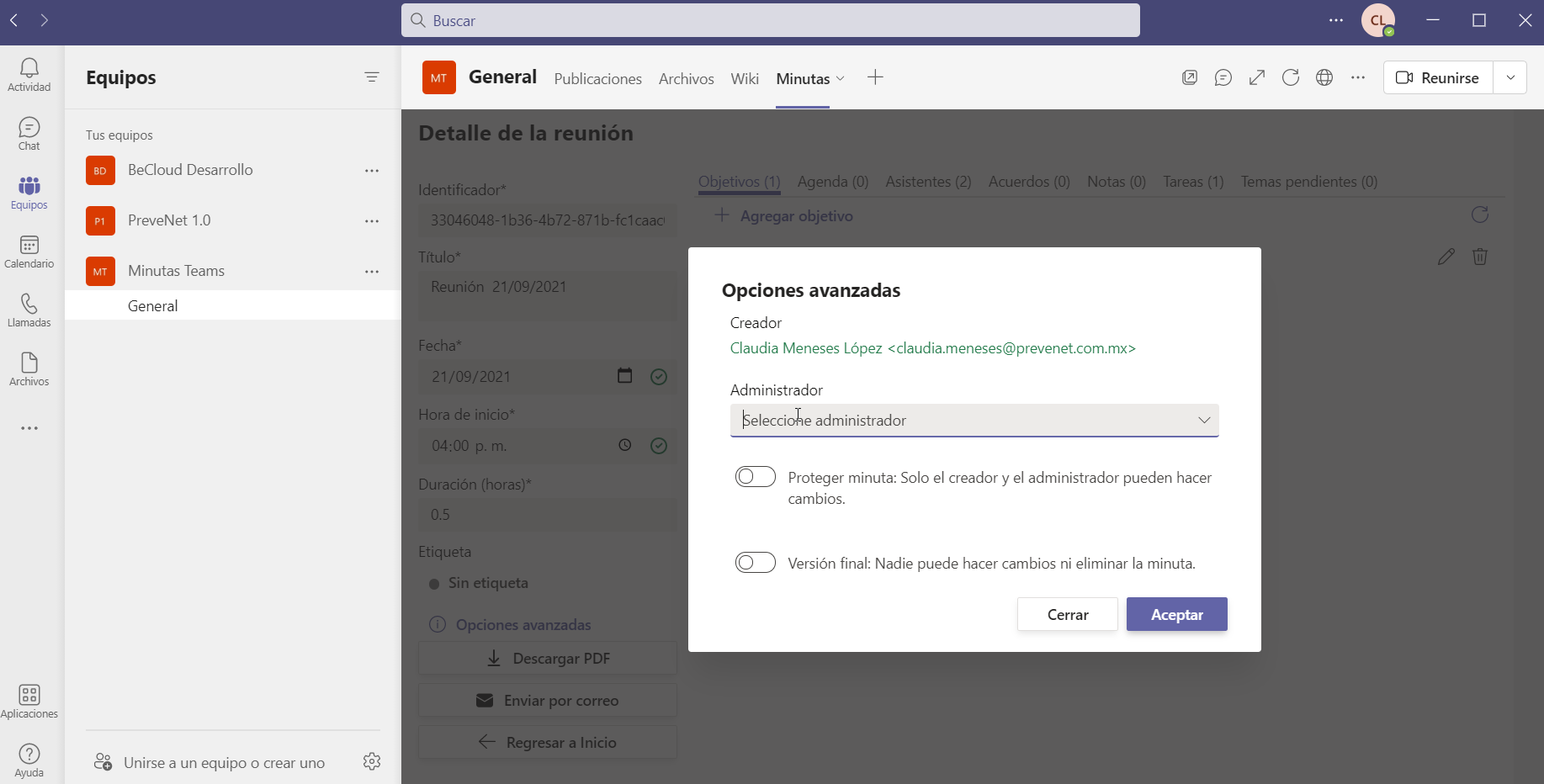
Task: Open the Calendario sidebar icon
Action: (x=29, y=252)
